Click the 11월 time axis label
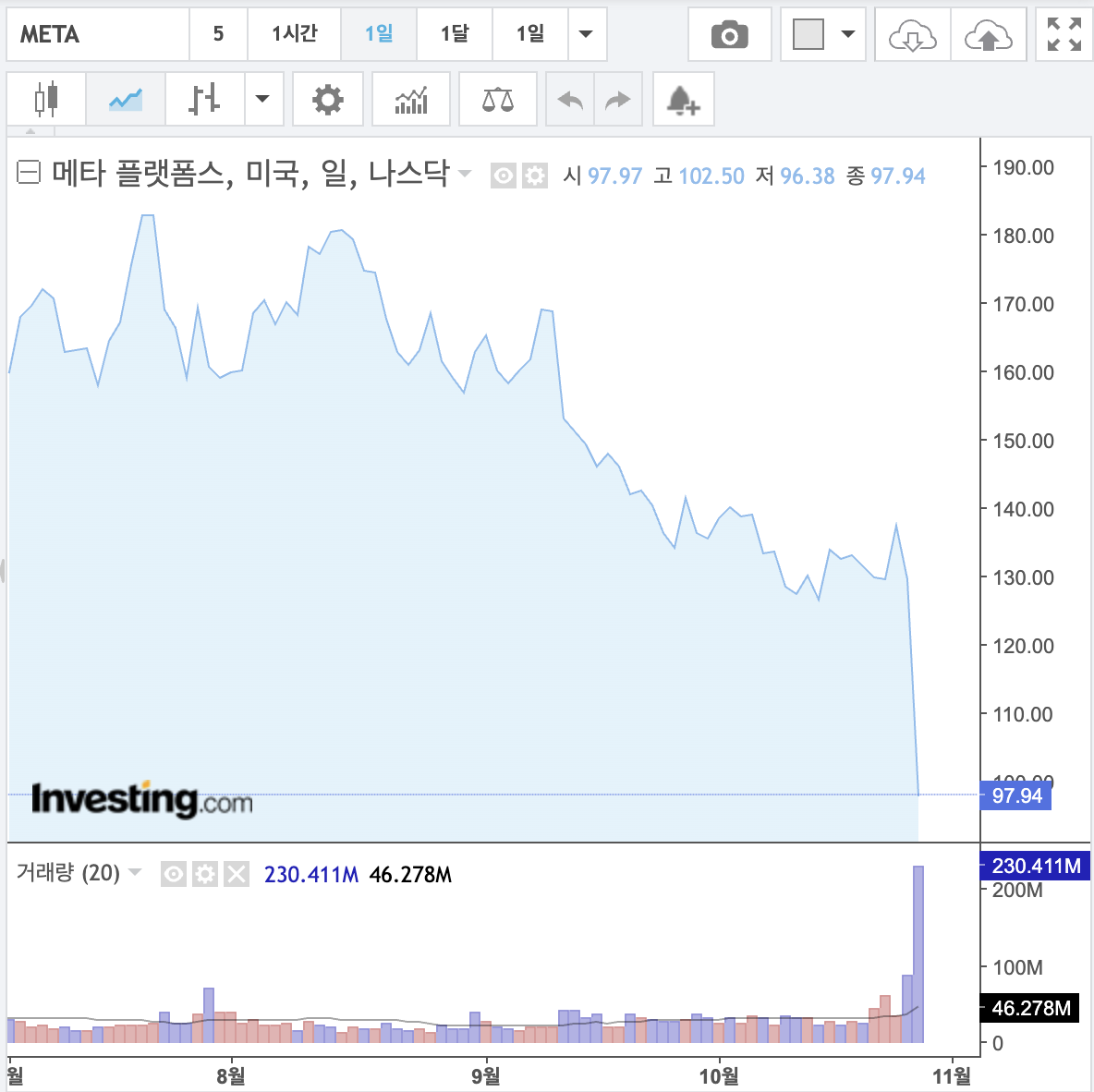Screen dimensions: 1094x1092 (952, 1076)
